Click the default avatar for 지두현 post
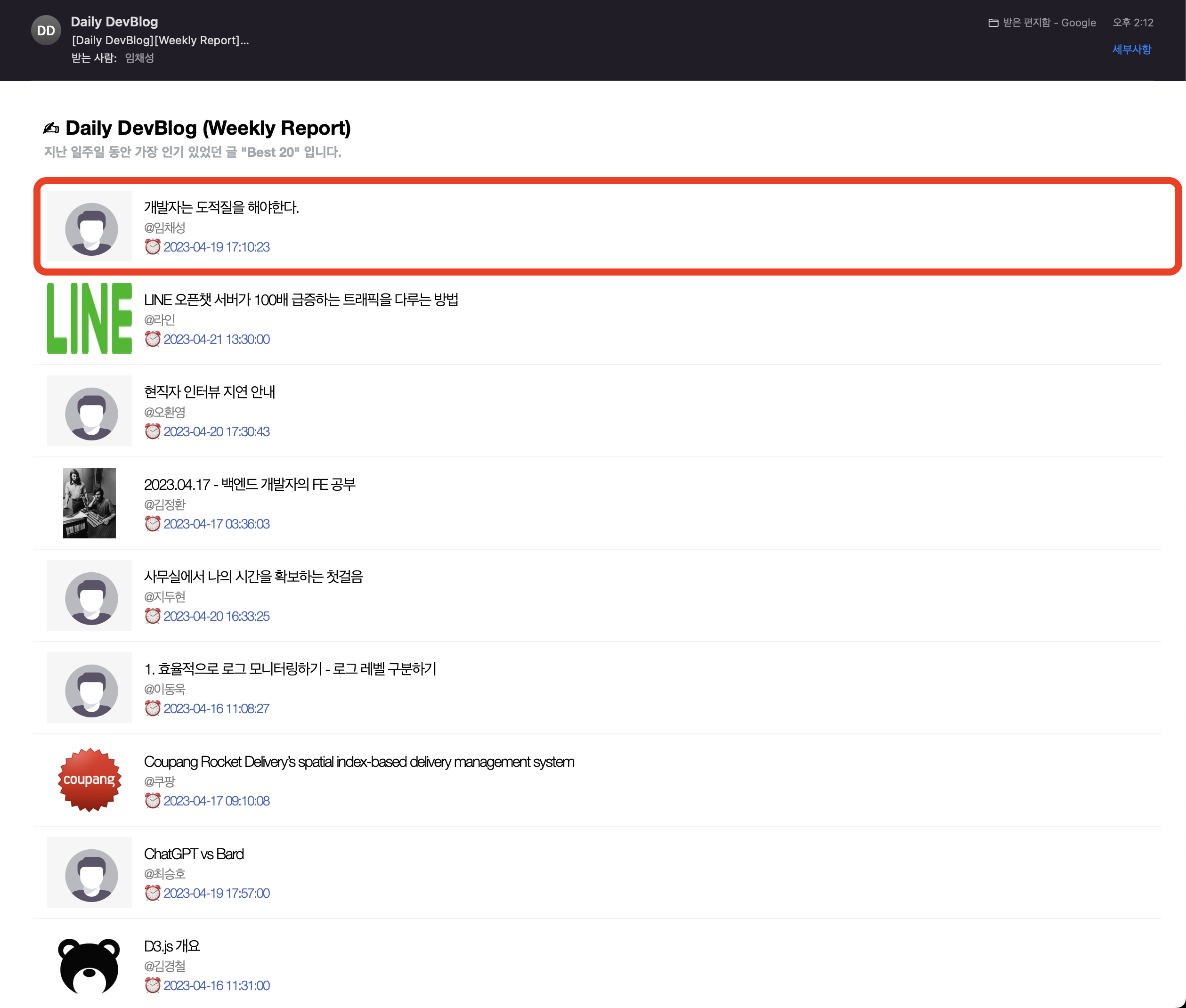The width and height of the screenshot is (1186, 1008). [x=91, y=597]
